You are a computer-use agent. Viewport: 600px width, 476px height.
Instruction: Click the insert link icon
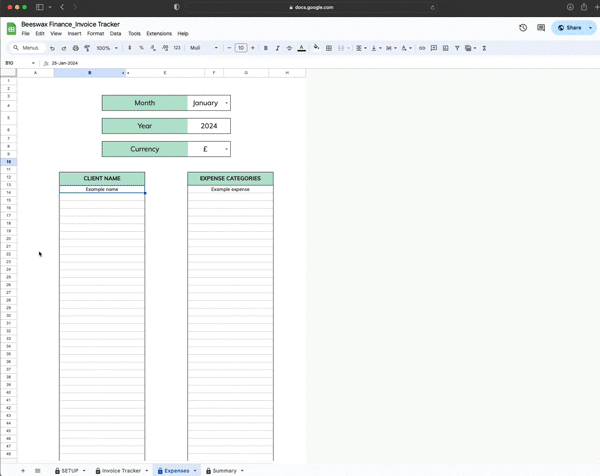422,48
